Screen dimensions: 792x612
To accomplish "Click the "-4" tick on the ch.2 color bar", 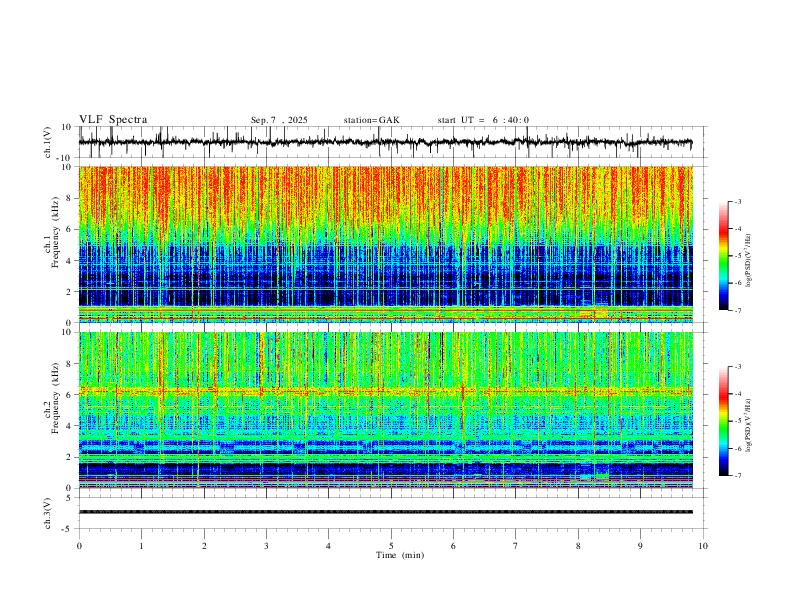I will (737, 394).
